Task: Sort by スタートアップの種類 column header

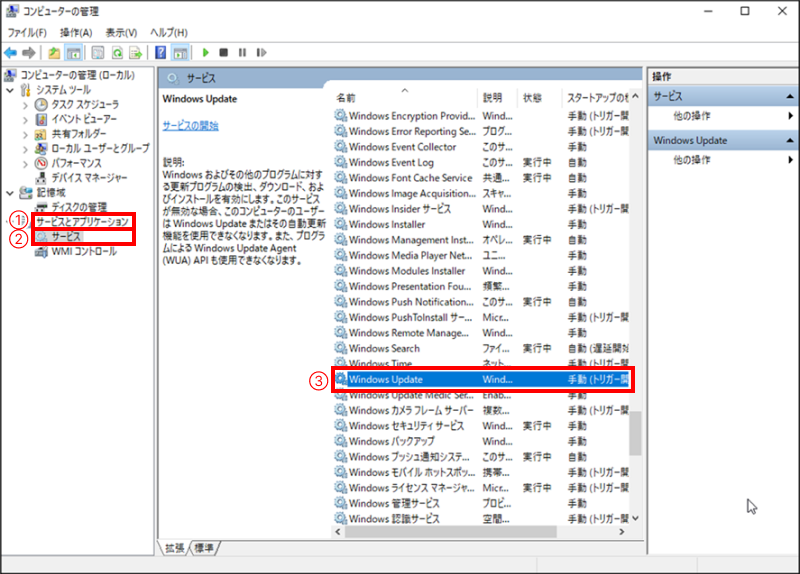Action: click(x=596, y=98)
